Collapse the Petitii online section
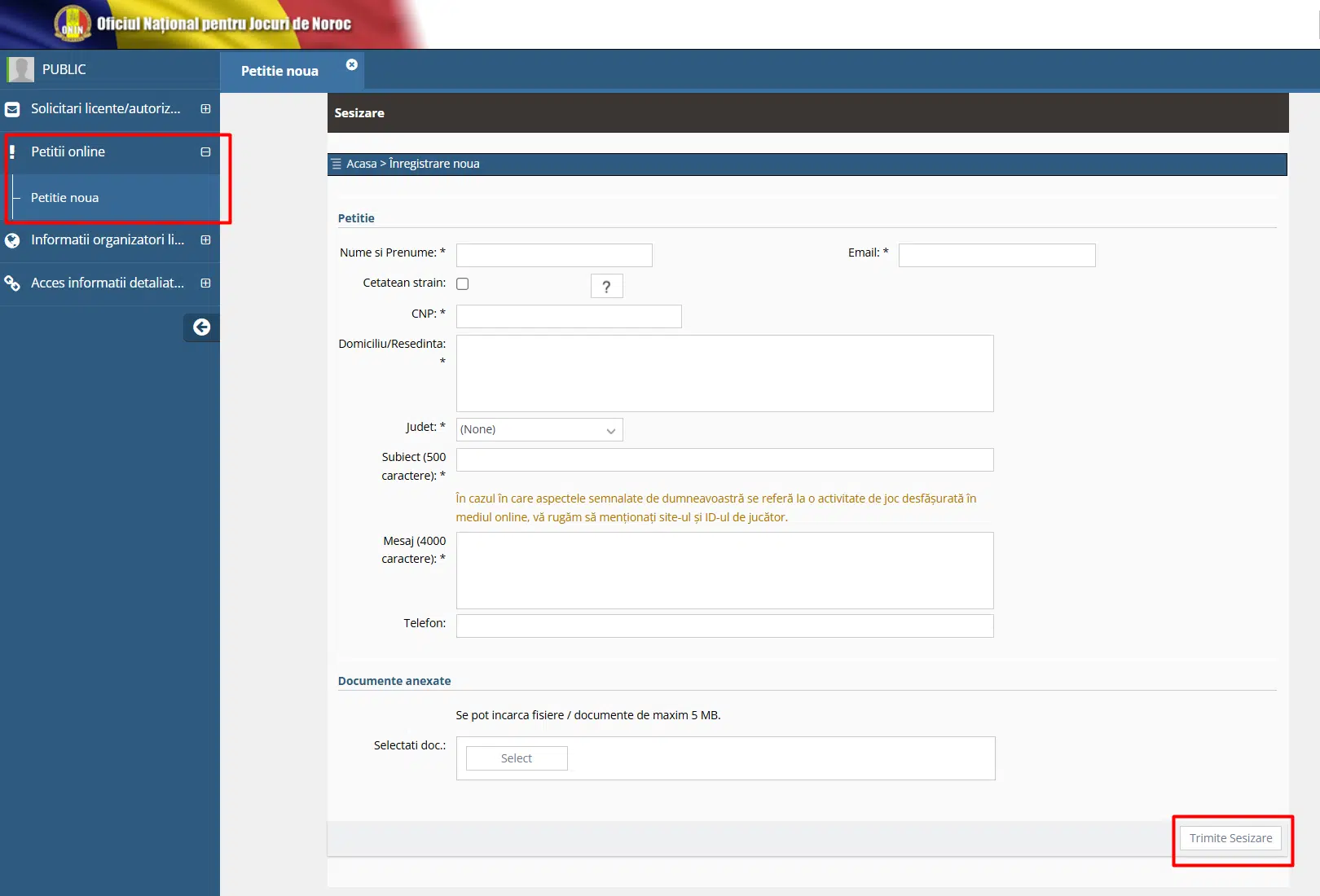 (x=206, y=152)
